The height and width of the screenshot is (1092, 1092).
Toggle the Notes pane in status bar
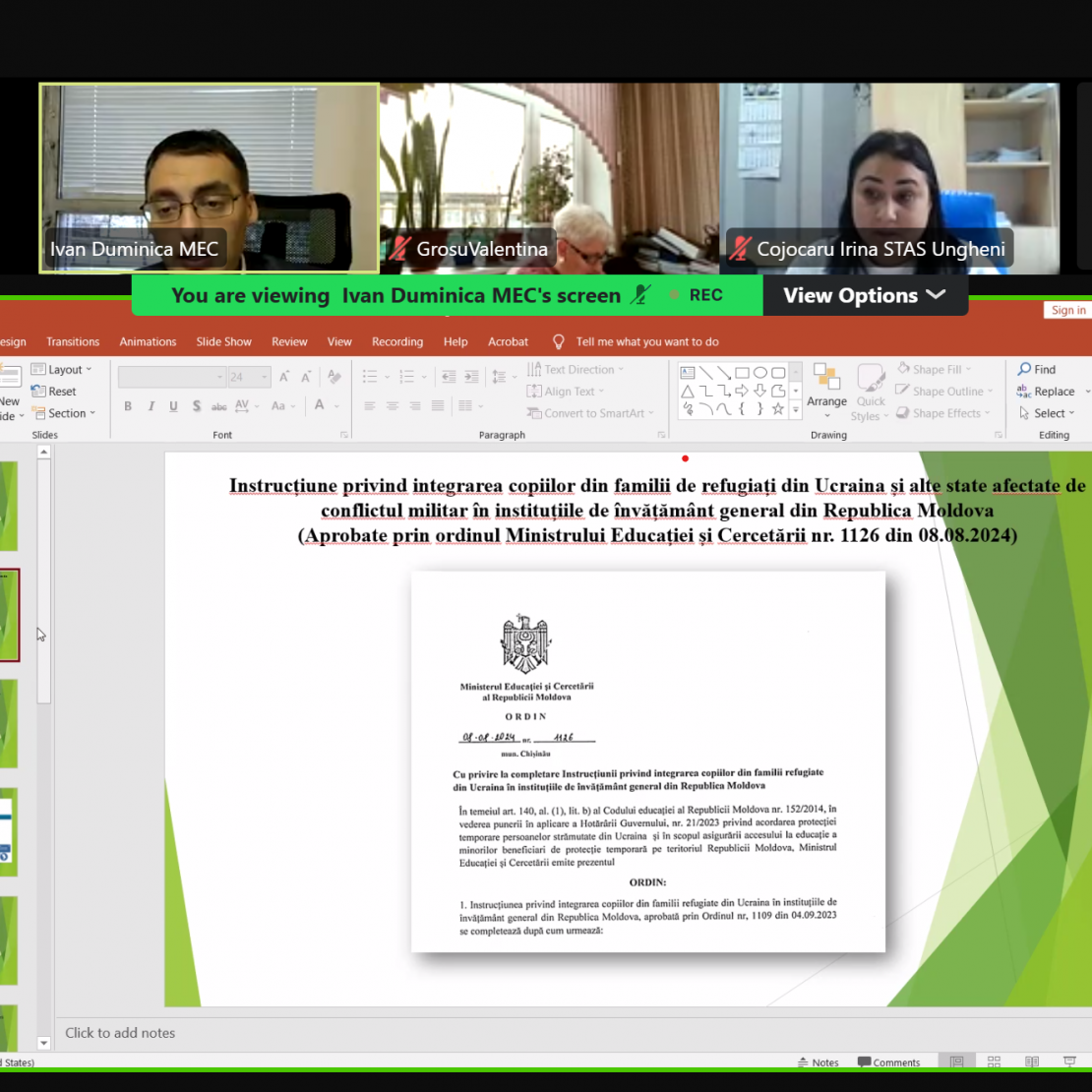click(818, 1062)
